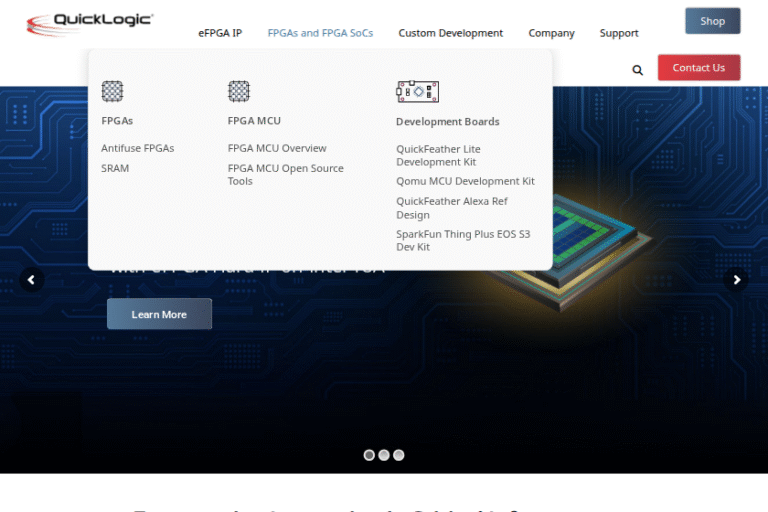Click the Learn More button

pyautogui.click(x=159, y=314)
